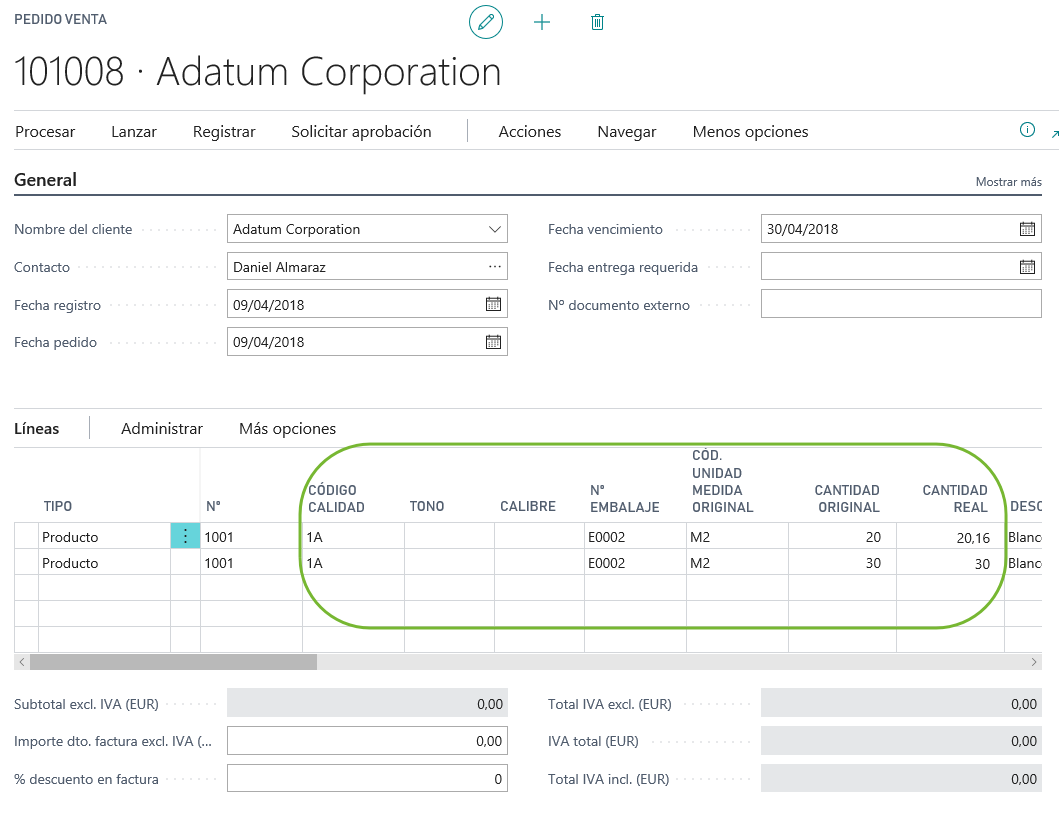Click E0002 in the first row
1059x820 pixels.
(x=606, y=537)
